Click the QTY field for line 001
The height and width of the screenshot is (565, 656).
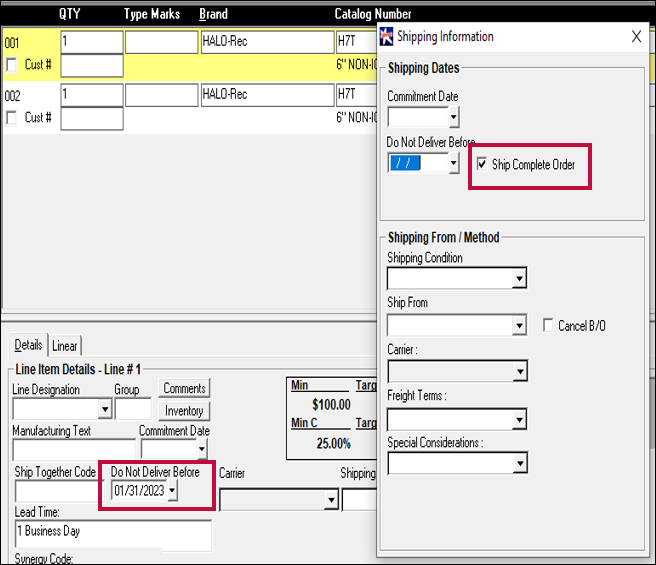(x=91, y=42)
